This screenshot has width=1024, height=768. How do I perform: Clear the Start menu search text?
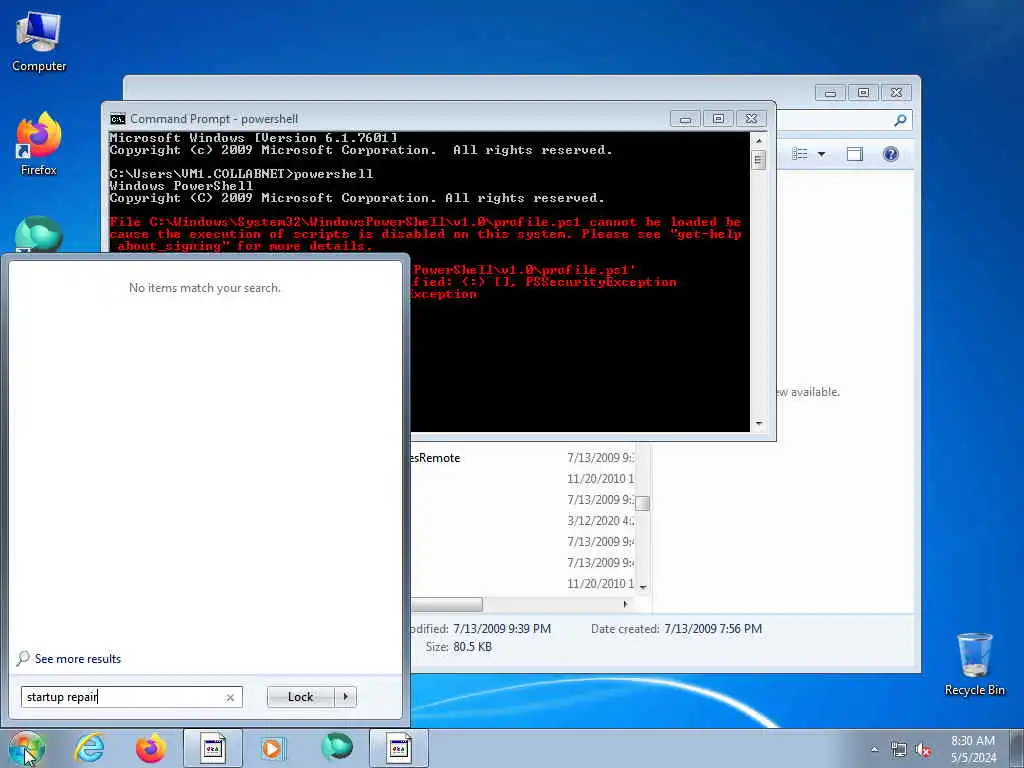pos(230,697)
